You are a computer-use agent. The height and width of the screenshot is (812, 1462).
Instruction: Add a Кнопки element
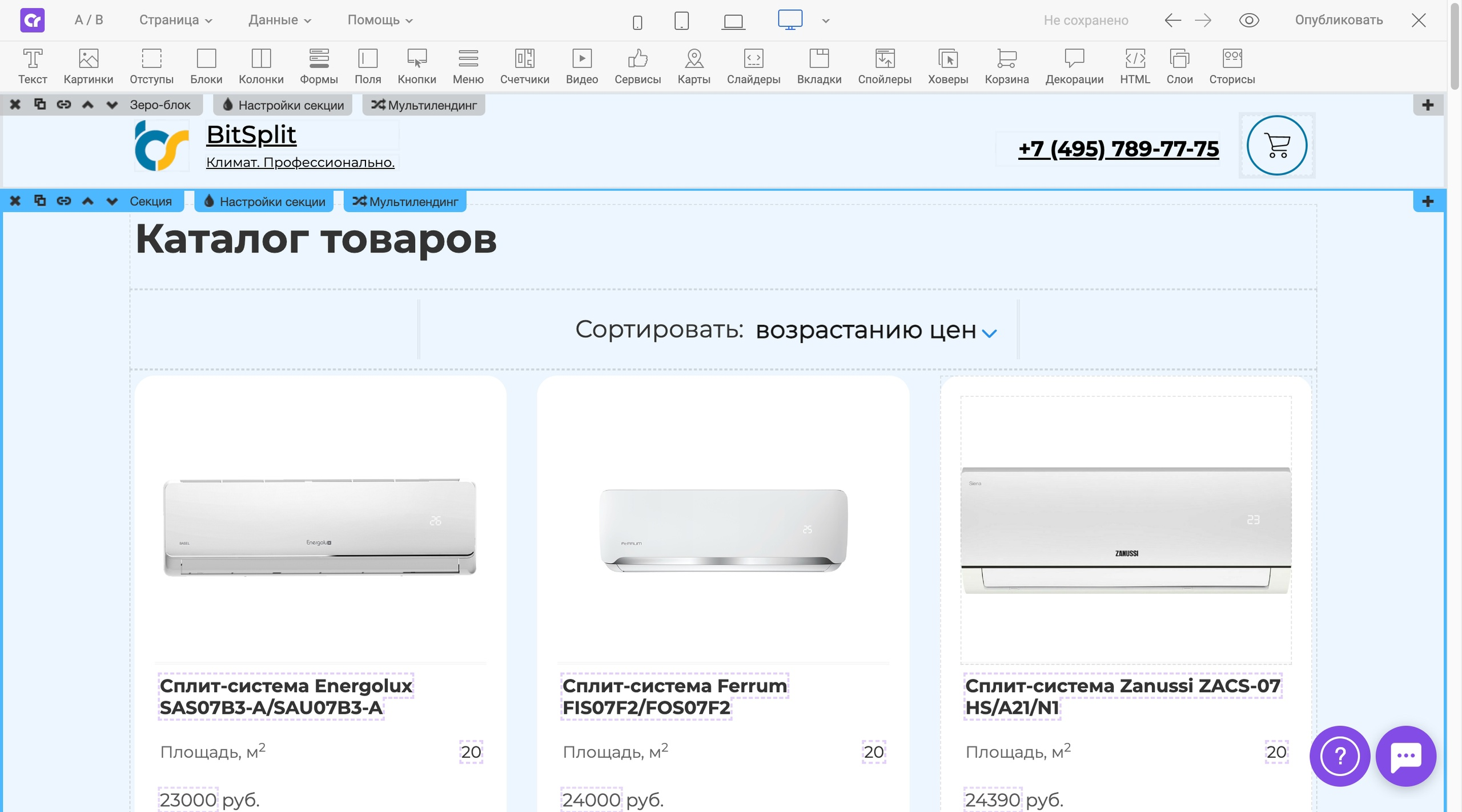(417, 66)
